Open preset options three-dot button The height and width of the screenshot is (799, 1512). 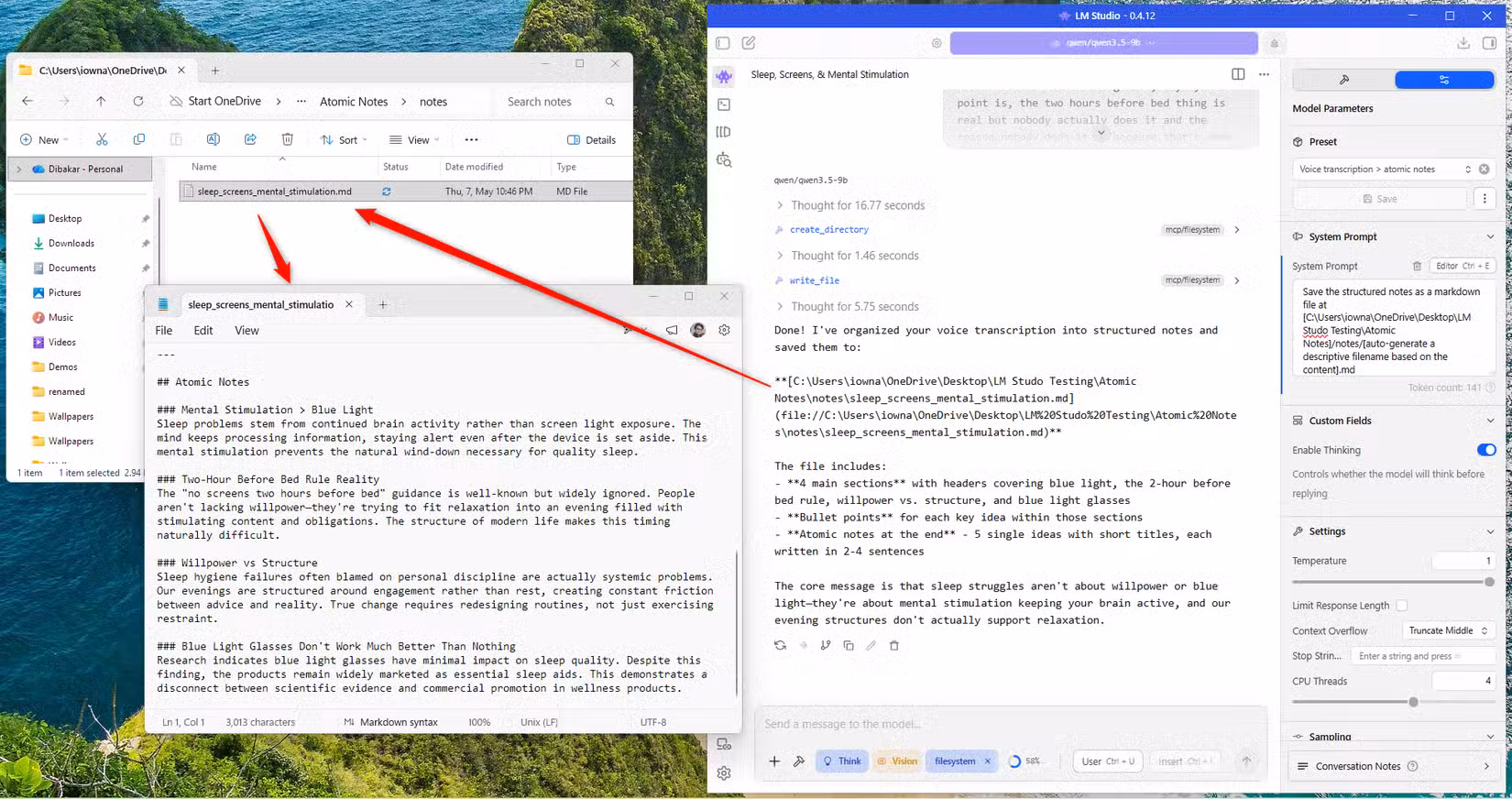[1485, 199]
